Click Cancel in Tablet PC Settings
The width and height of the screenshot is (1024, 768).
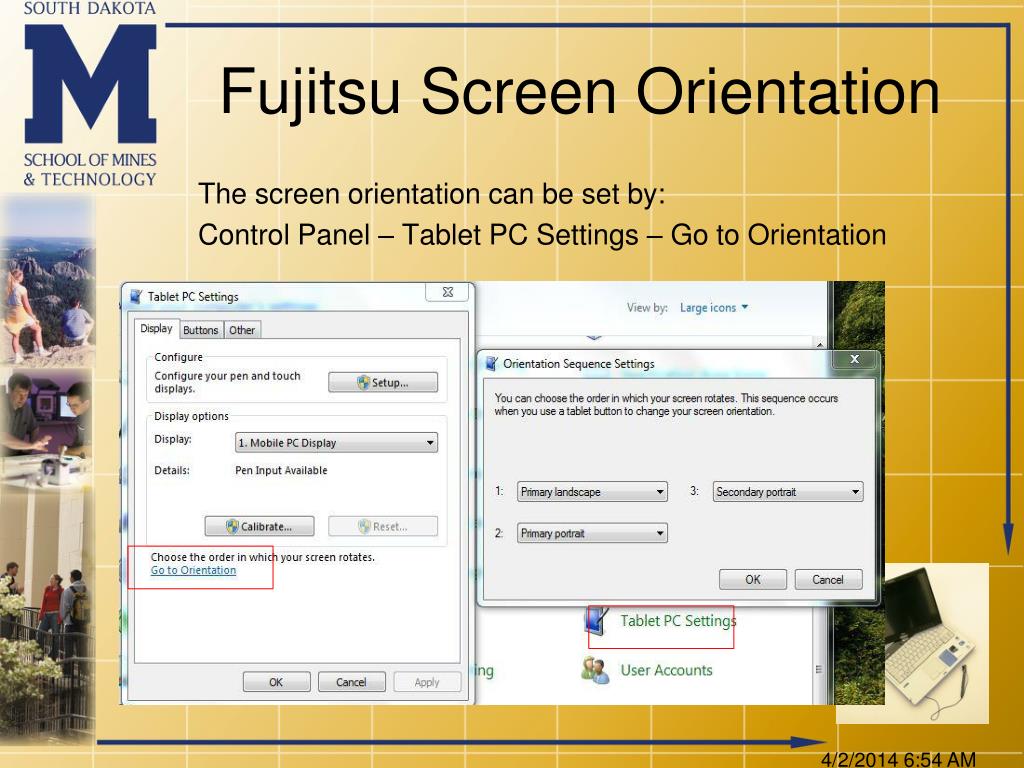(x=351, y=682)
